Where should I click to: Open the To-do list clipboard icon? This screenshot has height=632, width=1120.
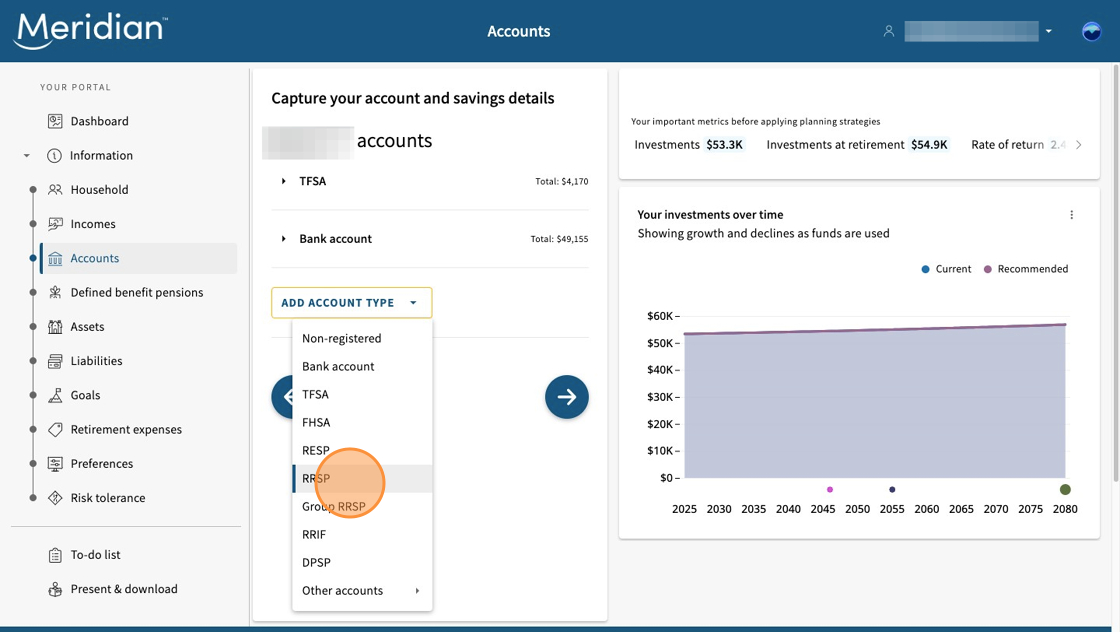click(x=55, y=555)
